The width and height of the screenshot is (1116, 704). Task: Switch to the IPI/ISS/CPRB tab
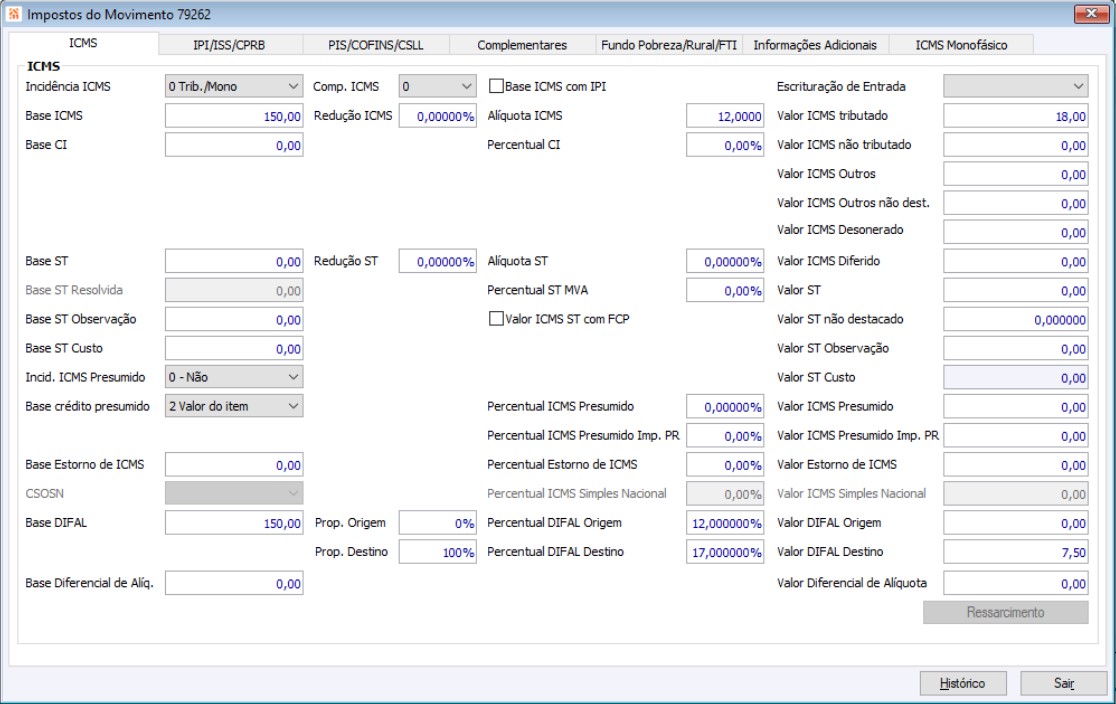click(229, 45)
